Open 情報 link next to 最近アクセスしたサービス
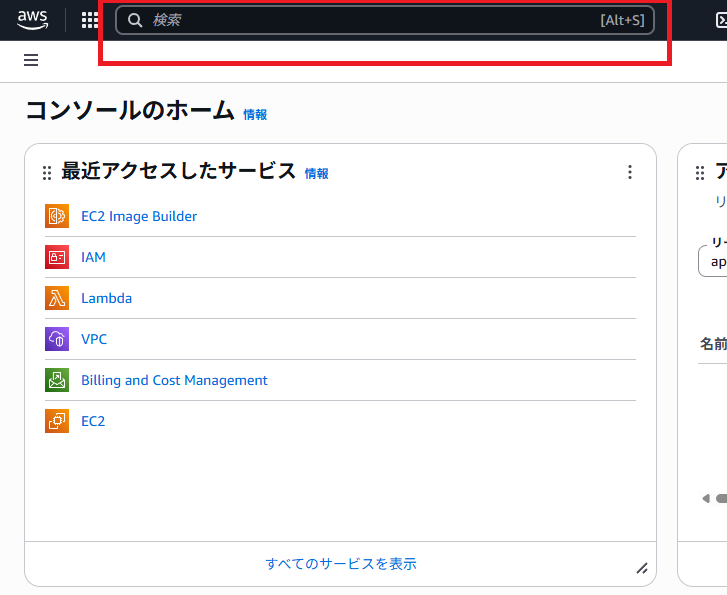Viewport: 727px width, 595px height. point(317,173)
